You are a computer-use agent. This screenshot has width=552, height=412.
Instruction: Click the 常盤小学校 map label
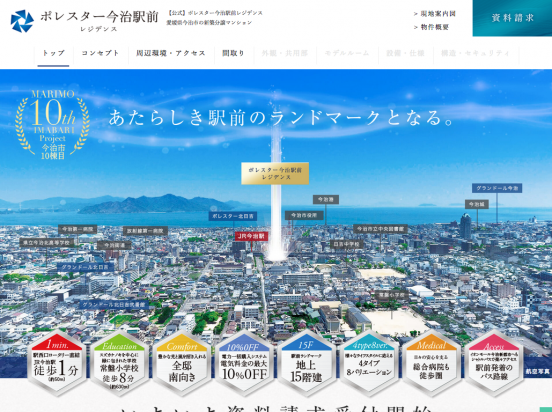391,295
